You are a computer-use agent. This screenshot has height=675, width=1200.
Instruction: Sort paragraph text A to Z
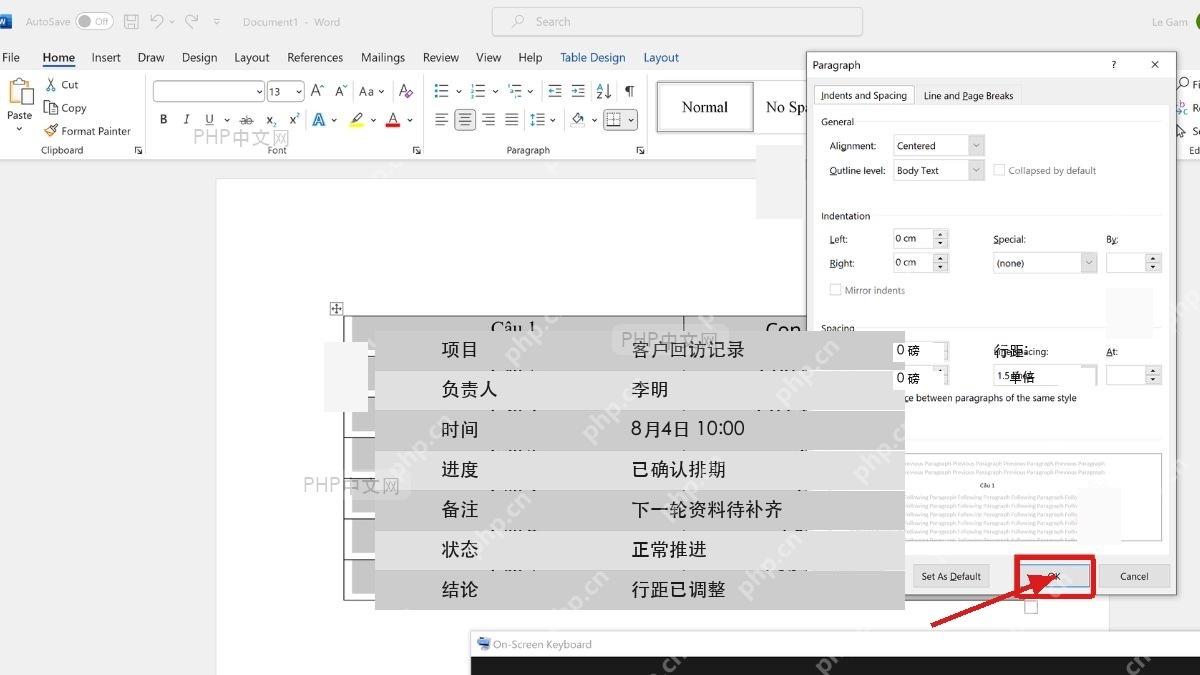point(604,91)
